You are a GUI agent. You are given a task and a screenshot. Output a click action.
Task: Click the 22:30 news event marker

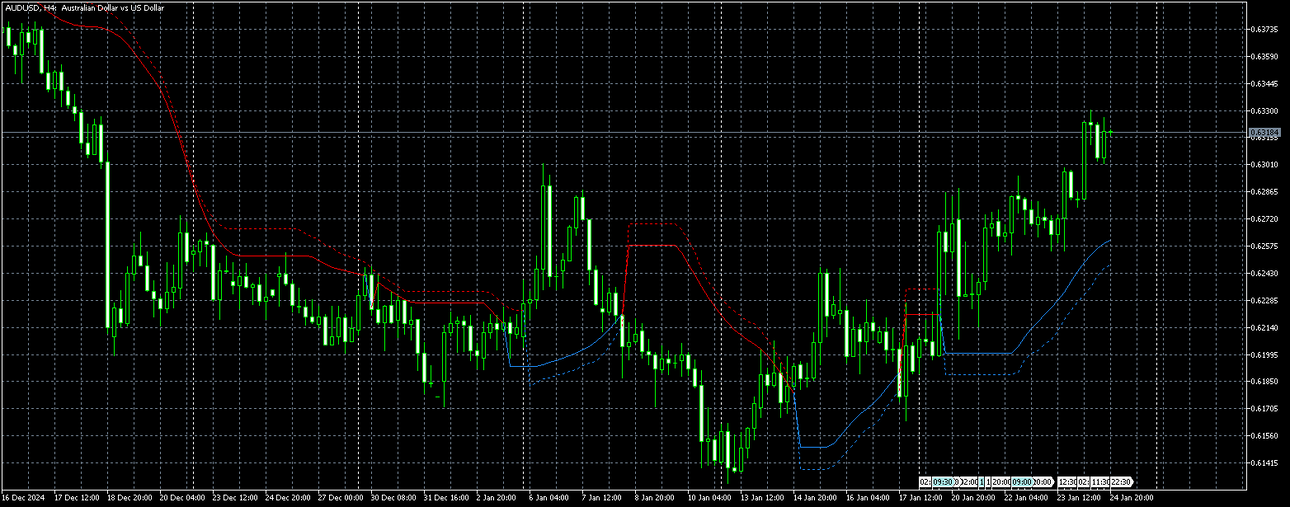point(1121,482)
